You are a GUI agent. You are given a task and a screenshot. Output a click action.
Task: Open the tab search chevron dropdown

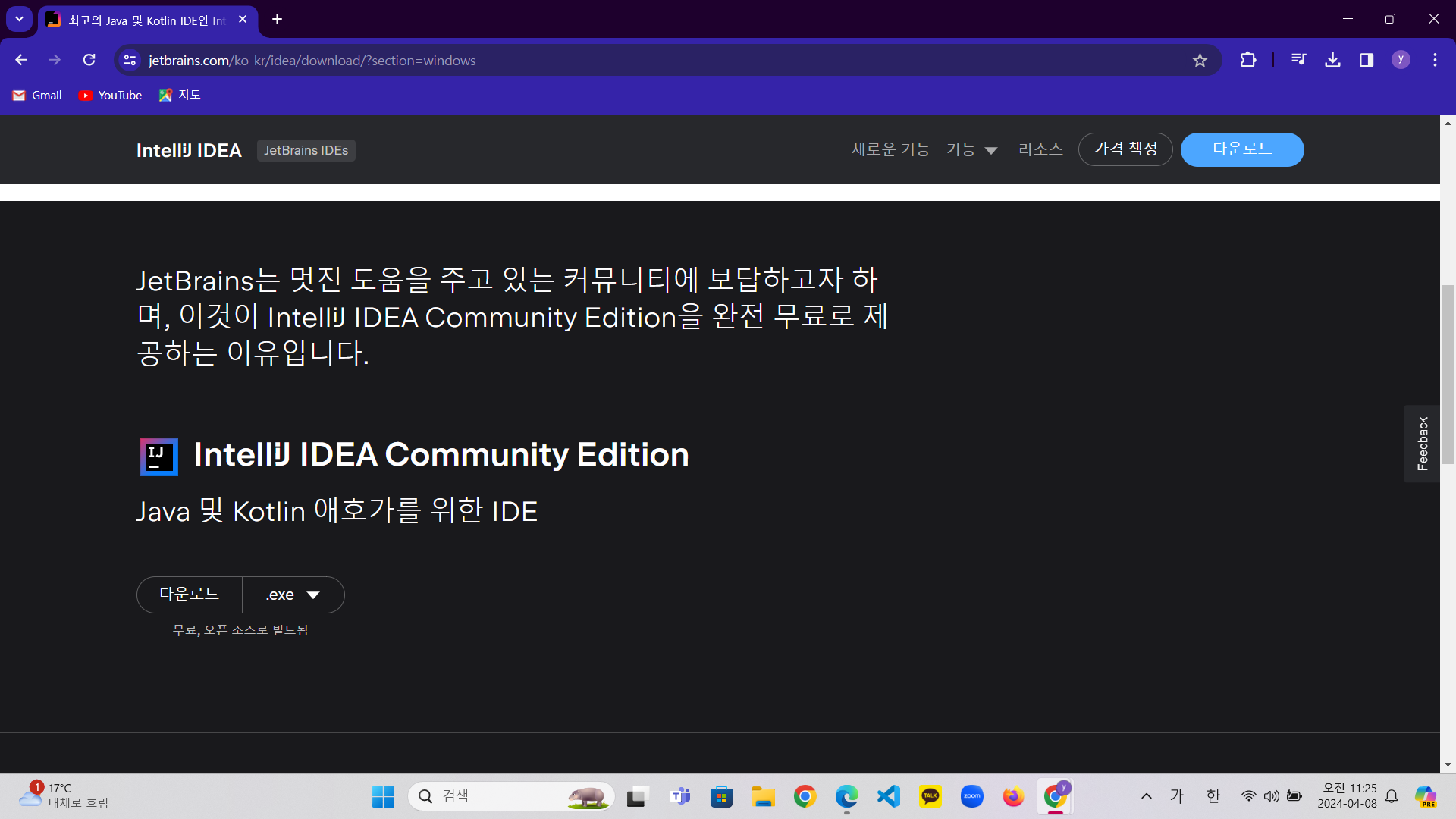19,19
